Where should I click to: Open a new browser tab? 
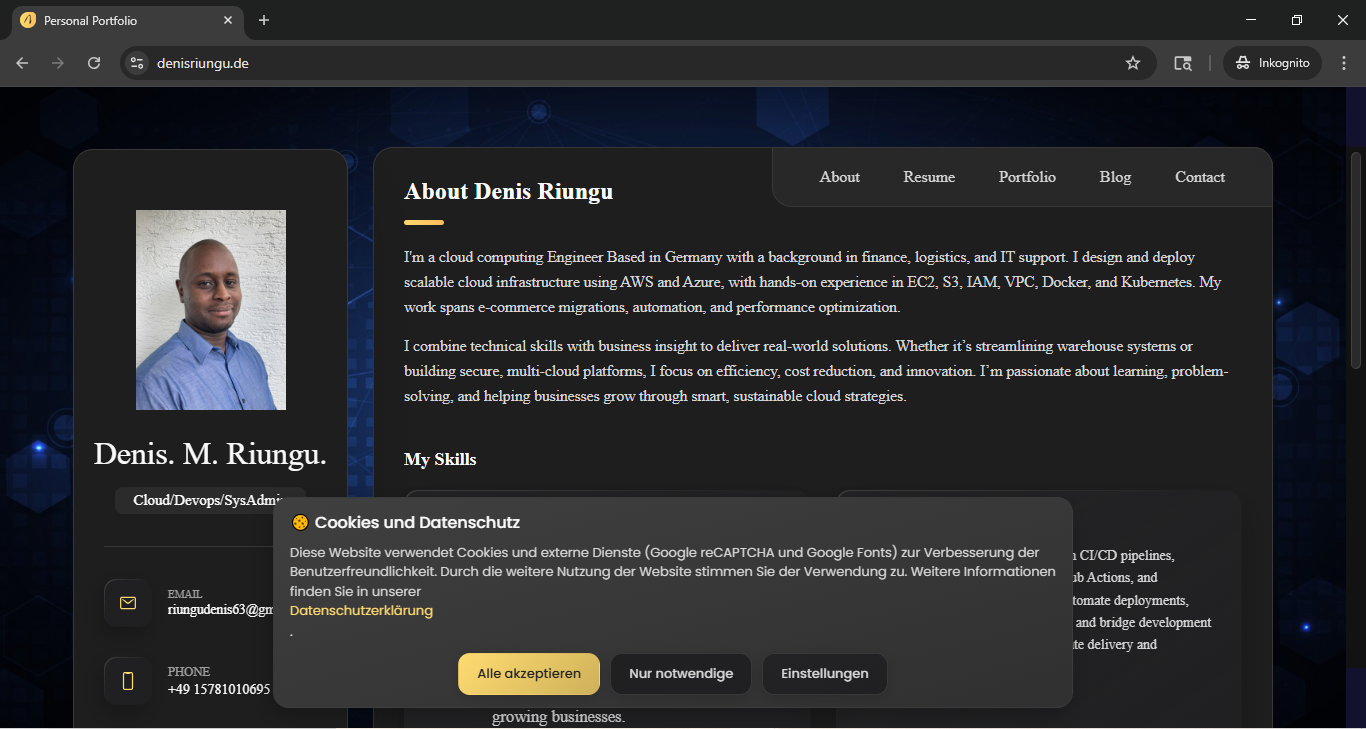[x=264, y=20]
